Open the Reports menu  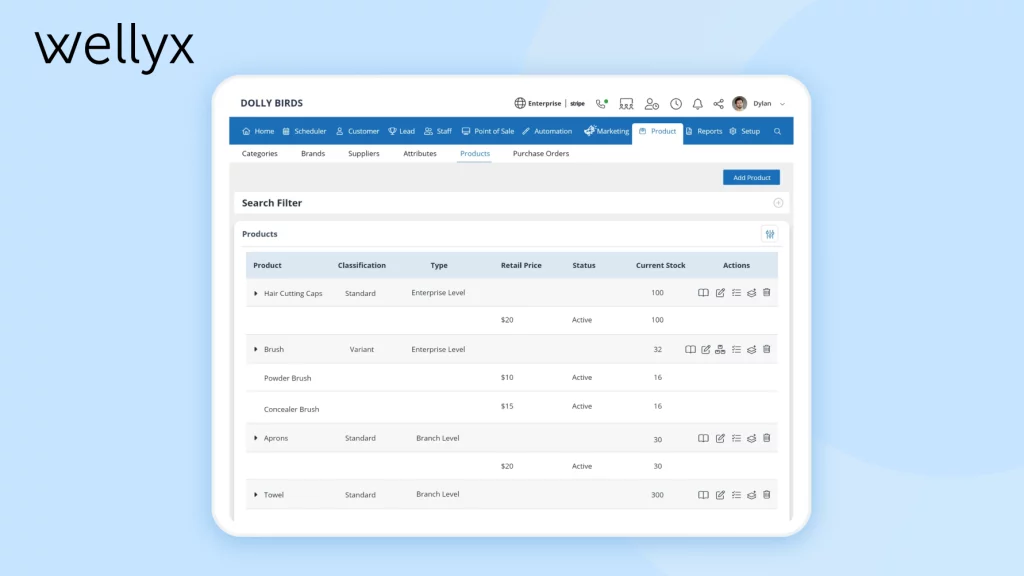(x=704, y=131)
